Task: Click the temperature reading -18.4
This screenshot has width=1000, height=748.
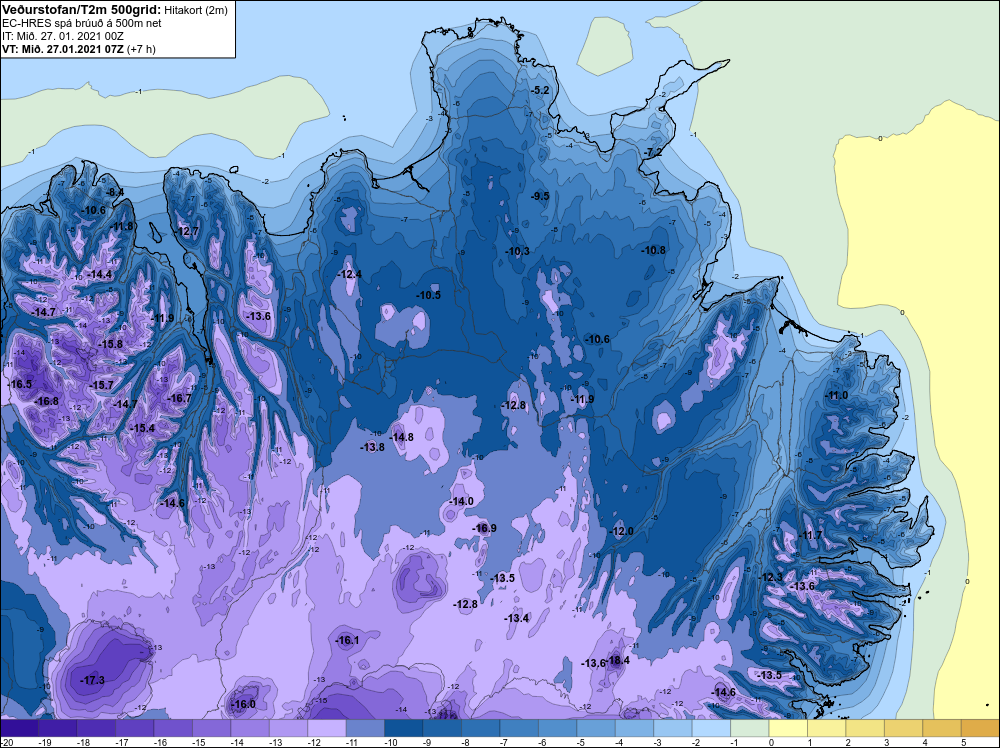Action: (x=617, y=660)
